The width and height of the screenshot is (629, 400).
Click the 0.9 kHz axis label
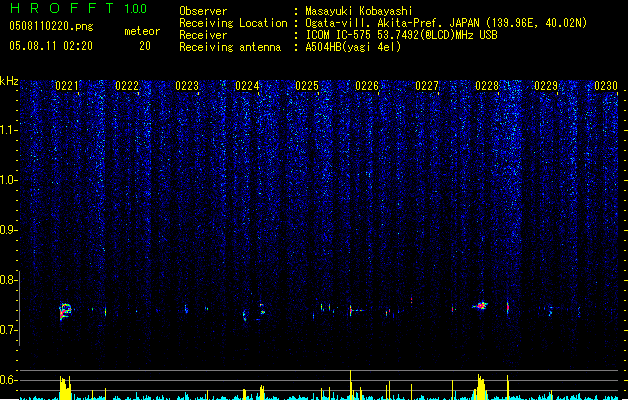point(9,230)
